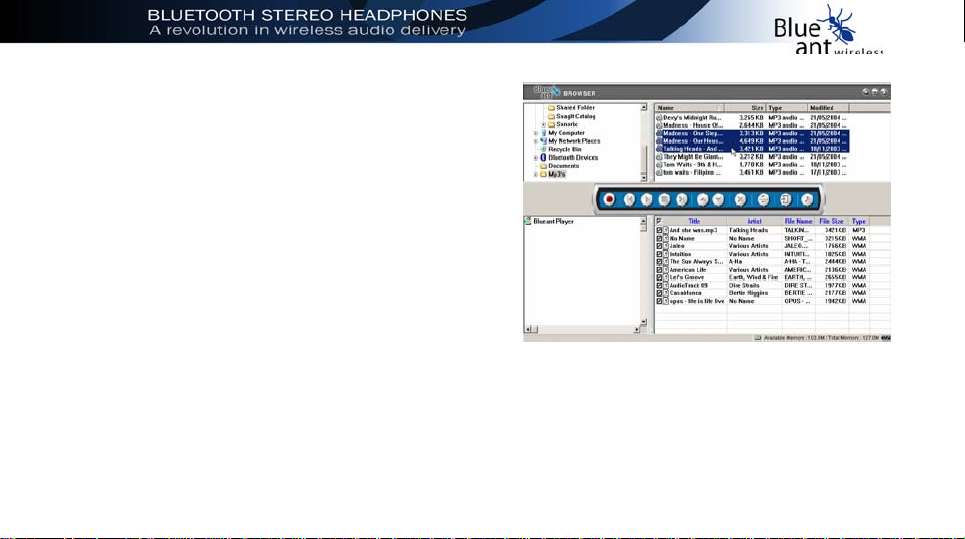
Task: Select the Dire Straits artist cell
Action: (x=743, y=285)
